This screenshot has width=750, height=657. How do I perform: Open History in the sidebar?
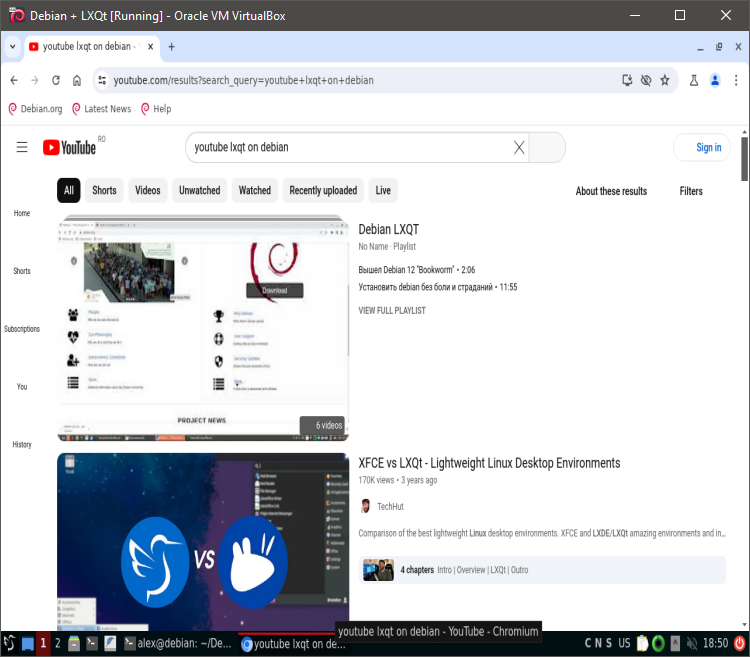coord(22,445)
